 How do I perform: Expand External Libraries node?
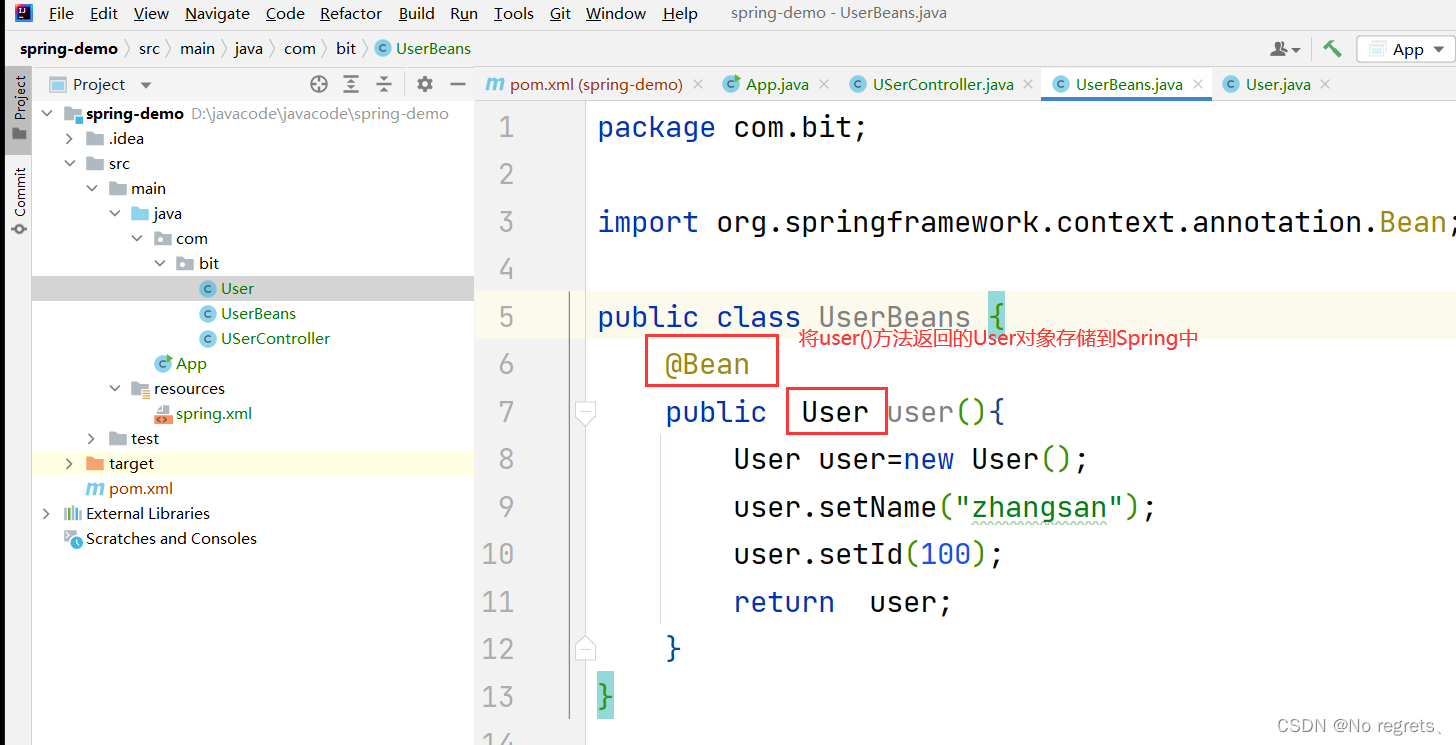[46, 513]
